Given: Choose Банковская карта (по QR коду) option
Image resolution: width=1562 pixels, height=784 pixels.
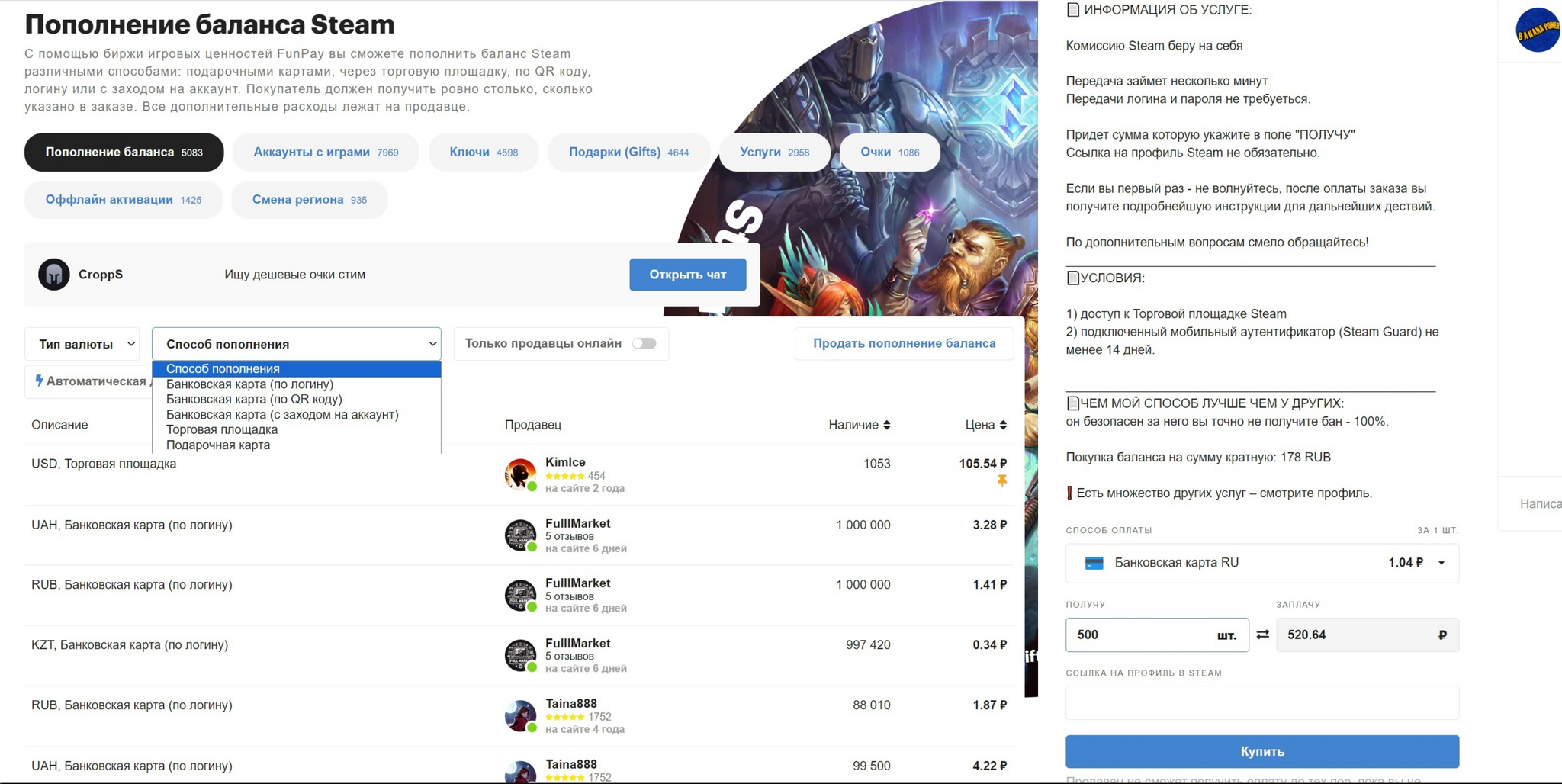Looking at the screenshot, I should (x=296, y=399).
